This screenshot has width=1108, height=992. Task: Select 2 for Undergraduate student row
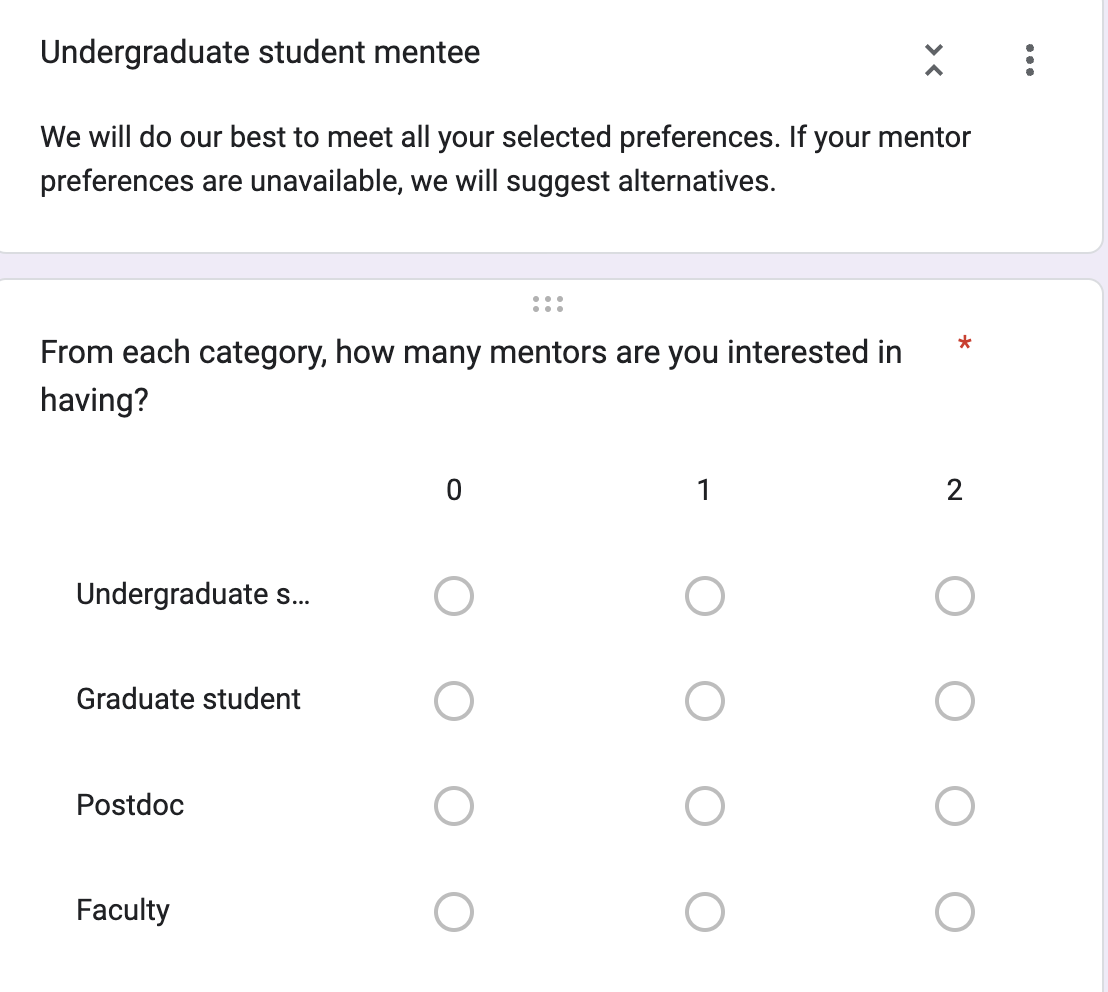tap(955, 596)
